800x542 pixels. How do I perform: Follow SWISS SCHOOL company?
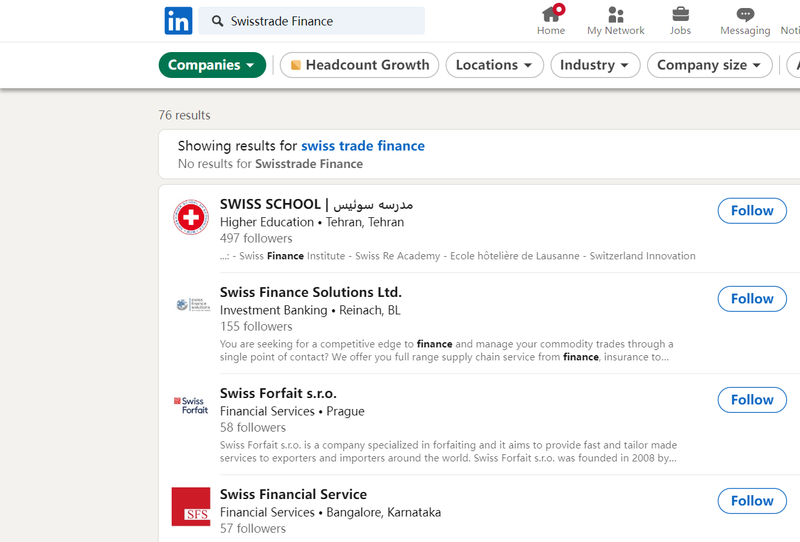pyautogui.click(x=752, y=211)
